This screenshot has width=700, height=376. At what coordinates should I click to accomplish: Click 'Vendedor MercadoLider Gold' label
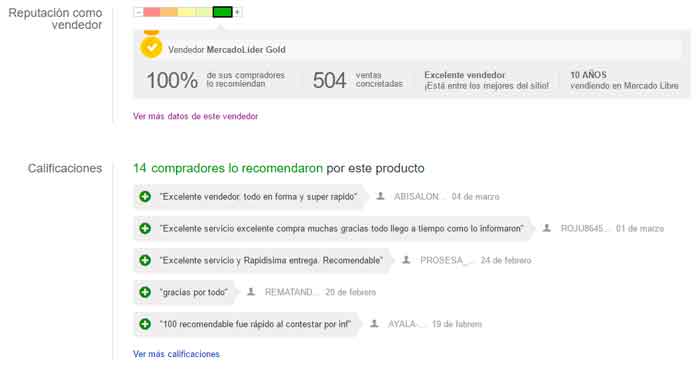[x=227, y=50]
